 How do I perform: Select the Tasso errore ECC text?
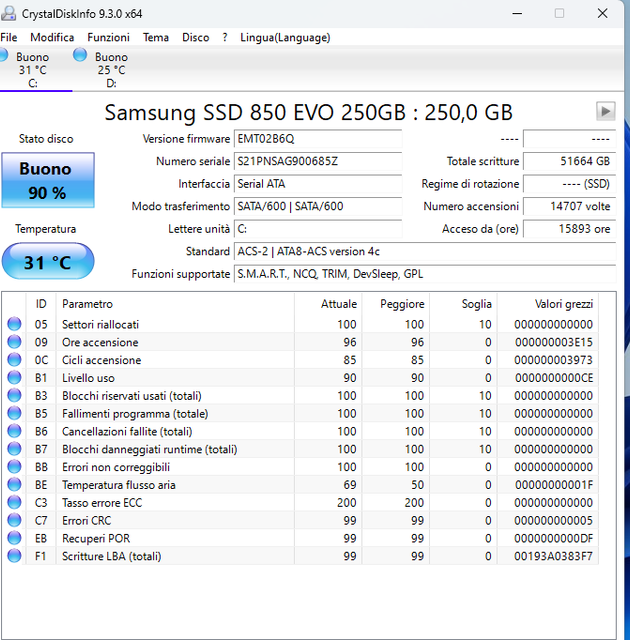[102, 503]
